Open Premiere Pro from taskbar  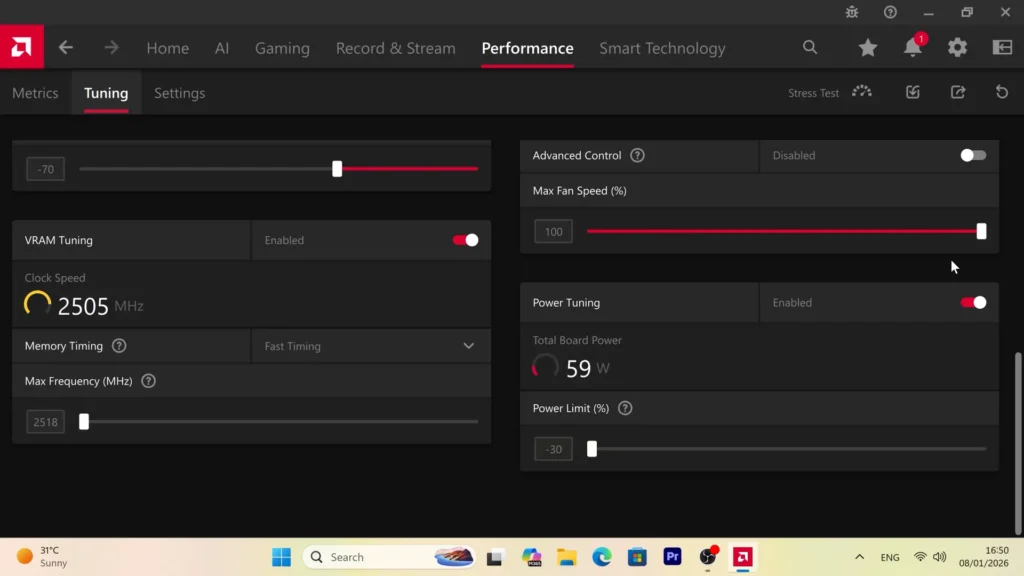pyautogui.click(x=672, y=556)
